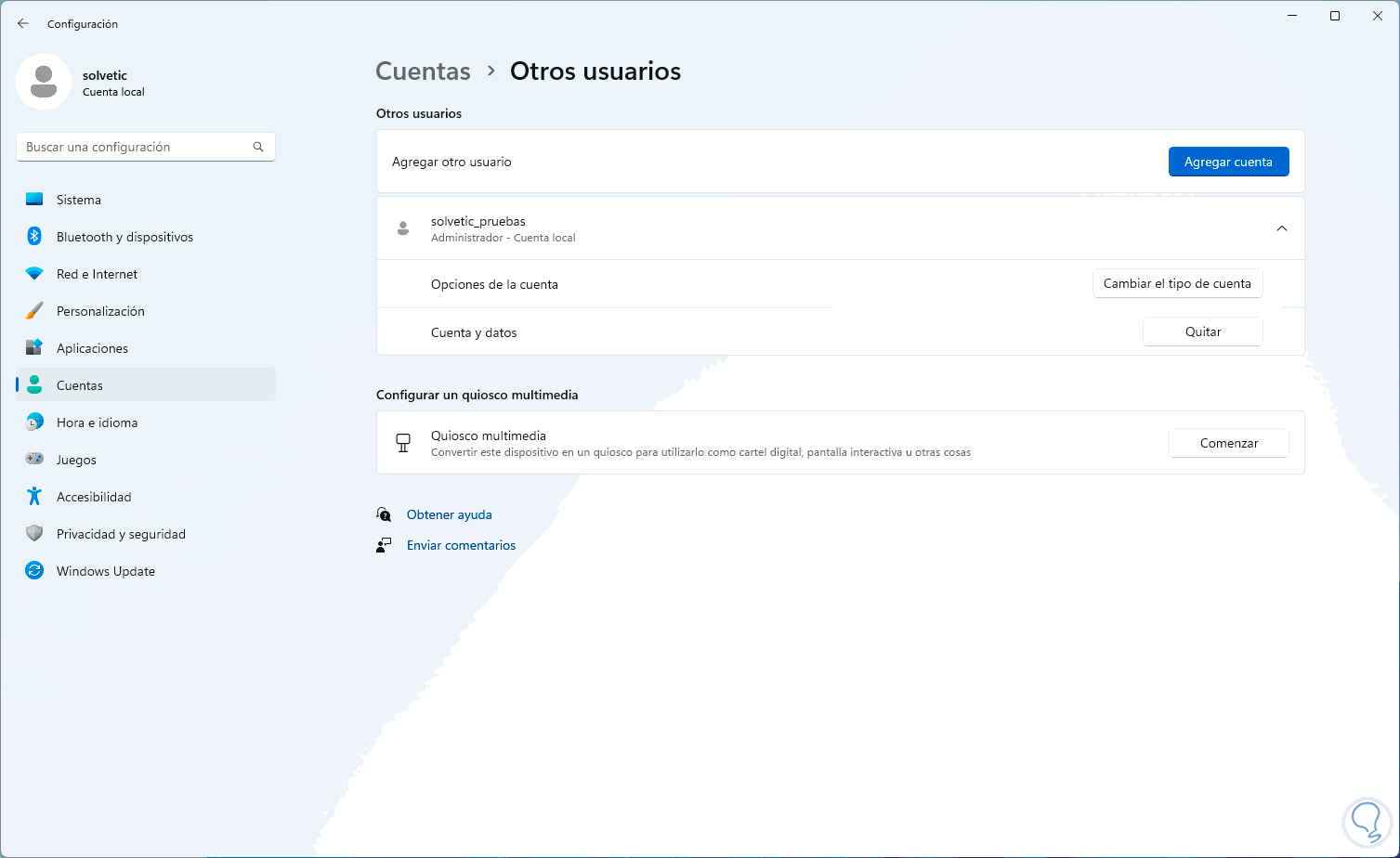The image size is (1400, 858).
Task: Open Sistema settings
Action: [x=146, y=200]
